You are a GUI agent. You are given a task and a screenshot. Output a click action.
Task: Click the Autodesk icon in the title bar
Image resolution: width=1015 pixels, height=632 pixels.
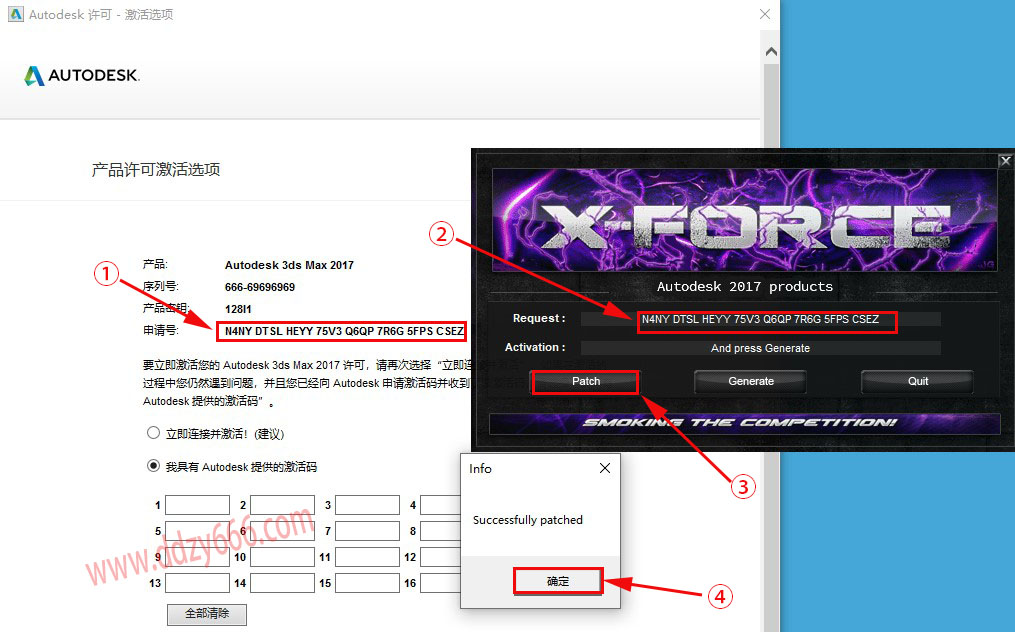pos(12,14)
